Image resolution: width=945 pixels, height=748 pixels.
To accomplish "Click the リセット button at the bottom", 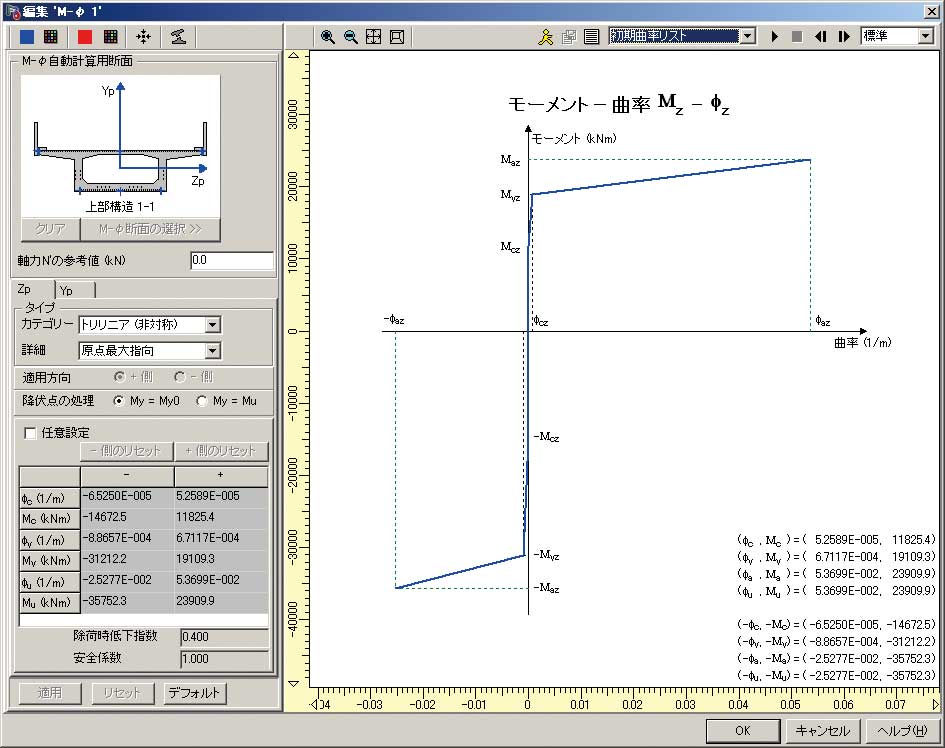I will 122,693.
